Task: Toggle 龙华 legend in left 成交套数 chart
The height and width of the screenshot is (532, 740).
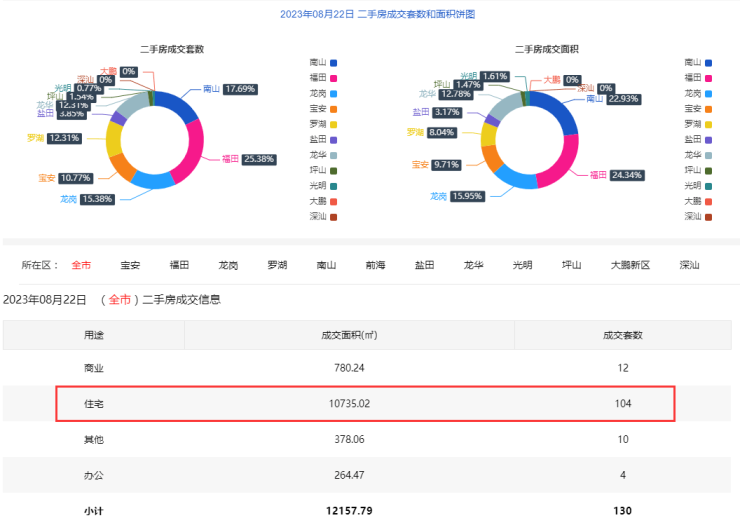Action: [x=323, y=154]
